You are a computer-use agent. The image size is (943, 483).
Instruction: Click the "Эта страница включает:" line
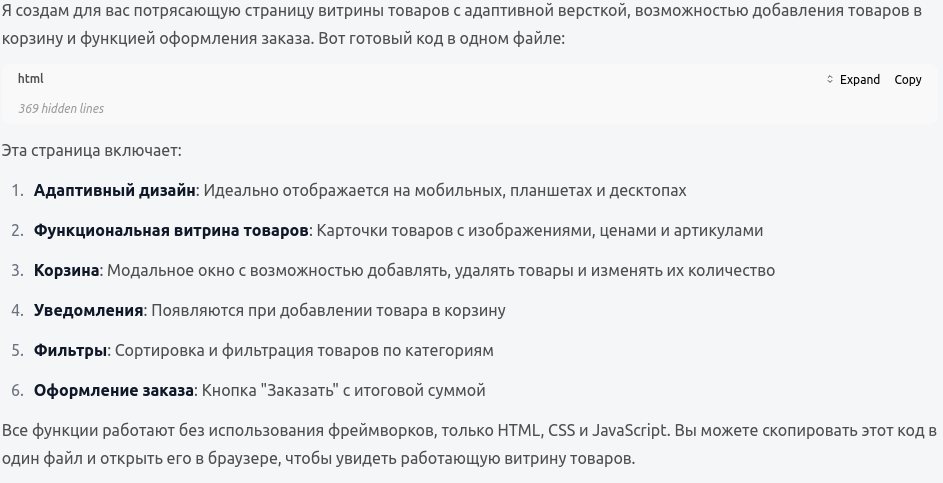click(x=91, y=150)
